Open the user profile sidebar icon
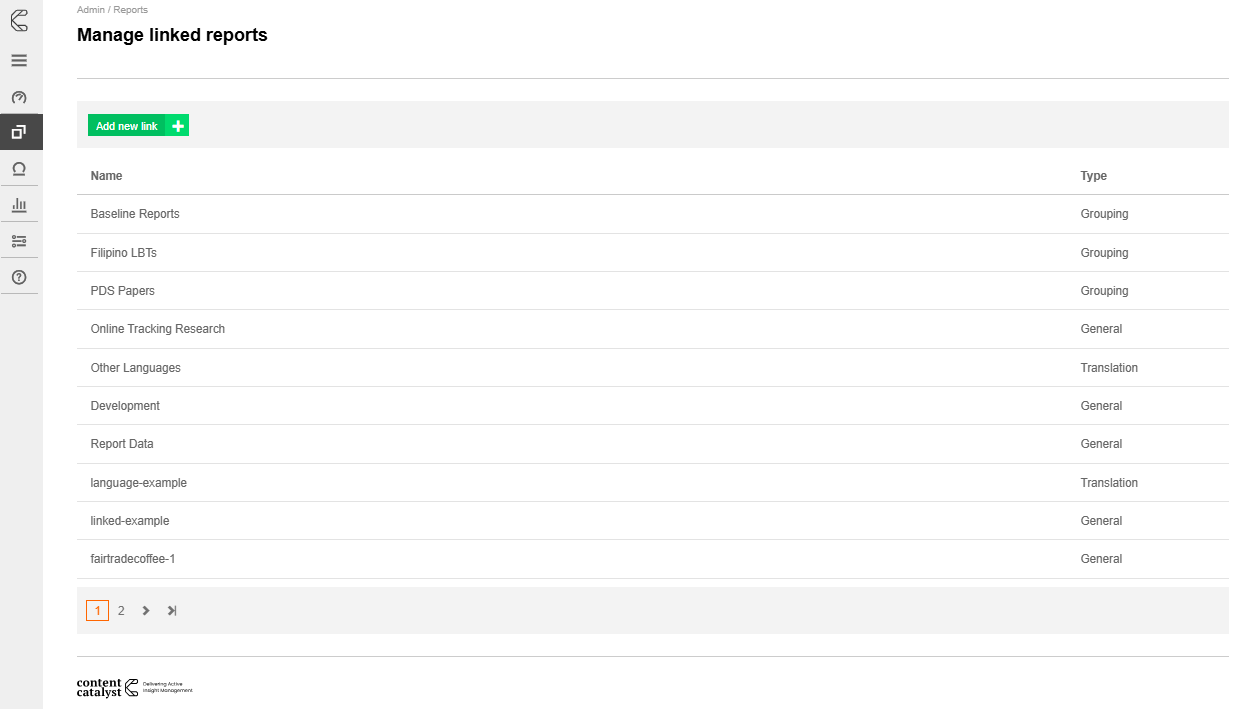 (19, 168)
